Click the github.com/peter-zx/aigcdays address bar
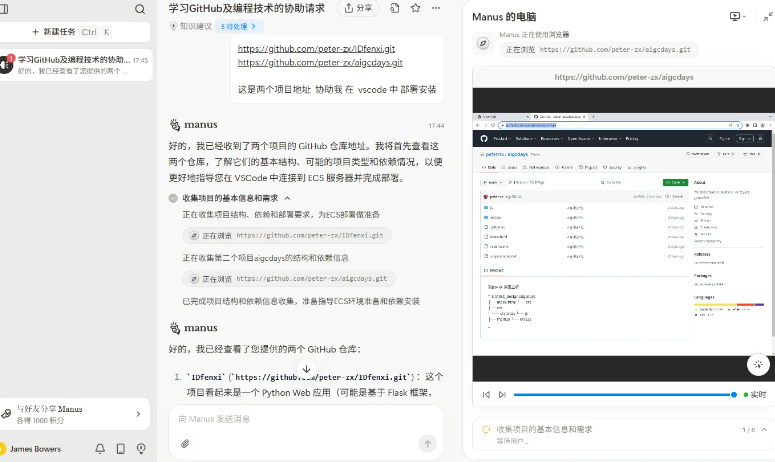This screenshot has height=462, width=775. 624,77
